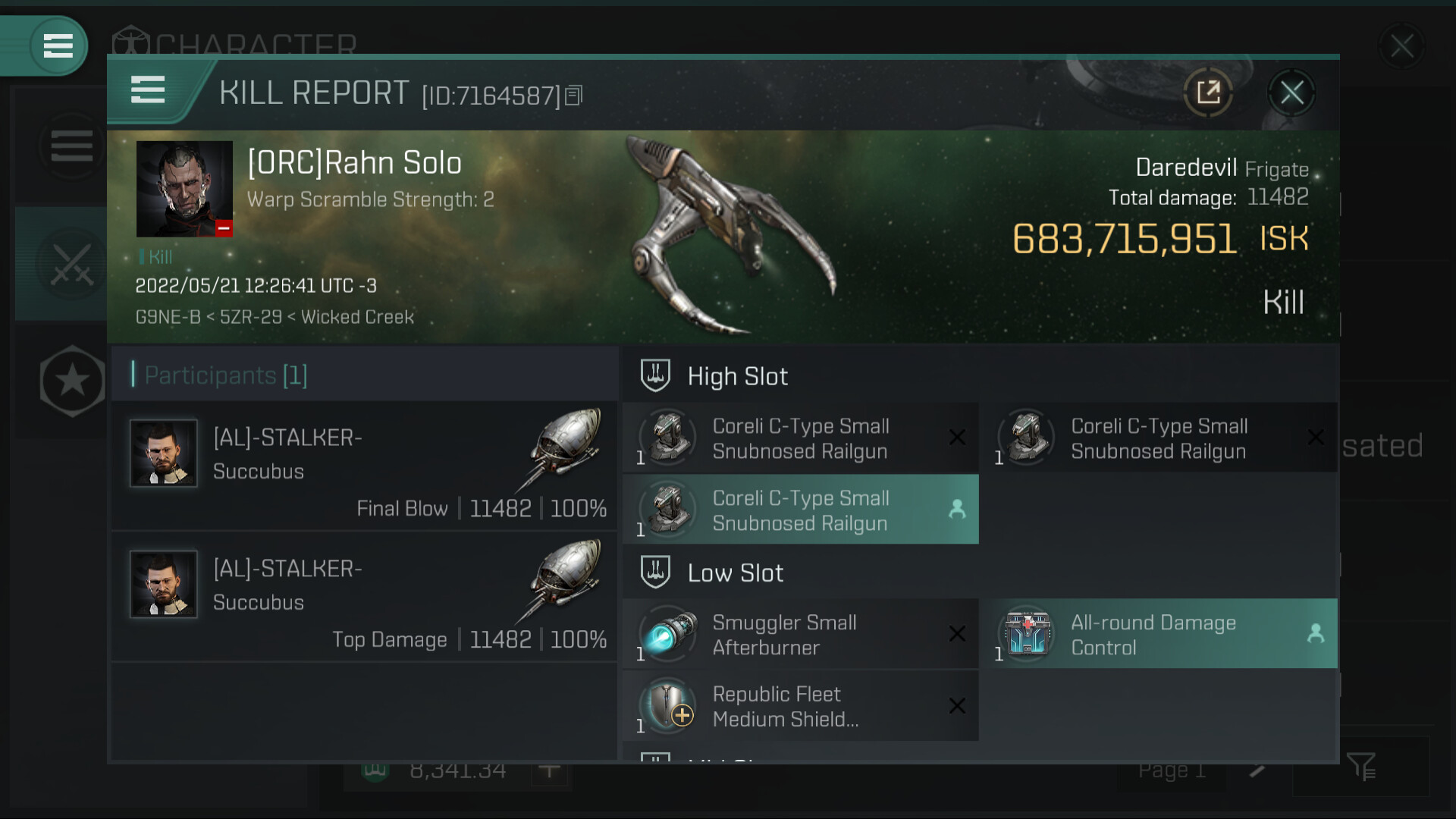This screenshot has width=1456, height=819.
Task: Open Rahn Solo's character portrait
Action: [x=184, y=189]
